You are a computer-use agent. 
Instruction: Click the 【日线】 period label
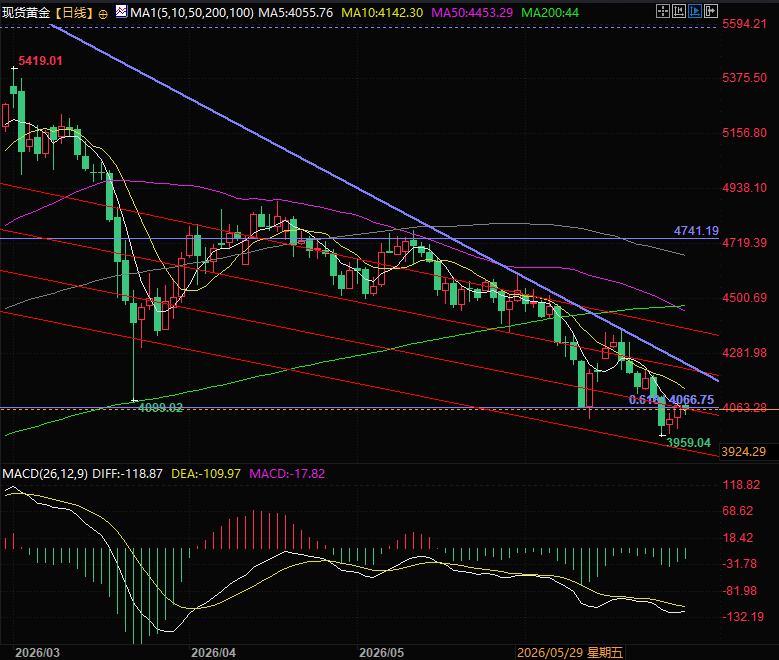(x=74, y=12)
